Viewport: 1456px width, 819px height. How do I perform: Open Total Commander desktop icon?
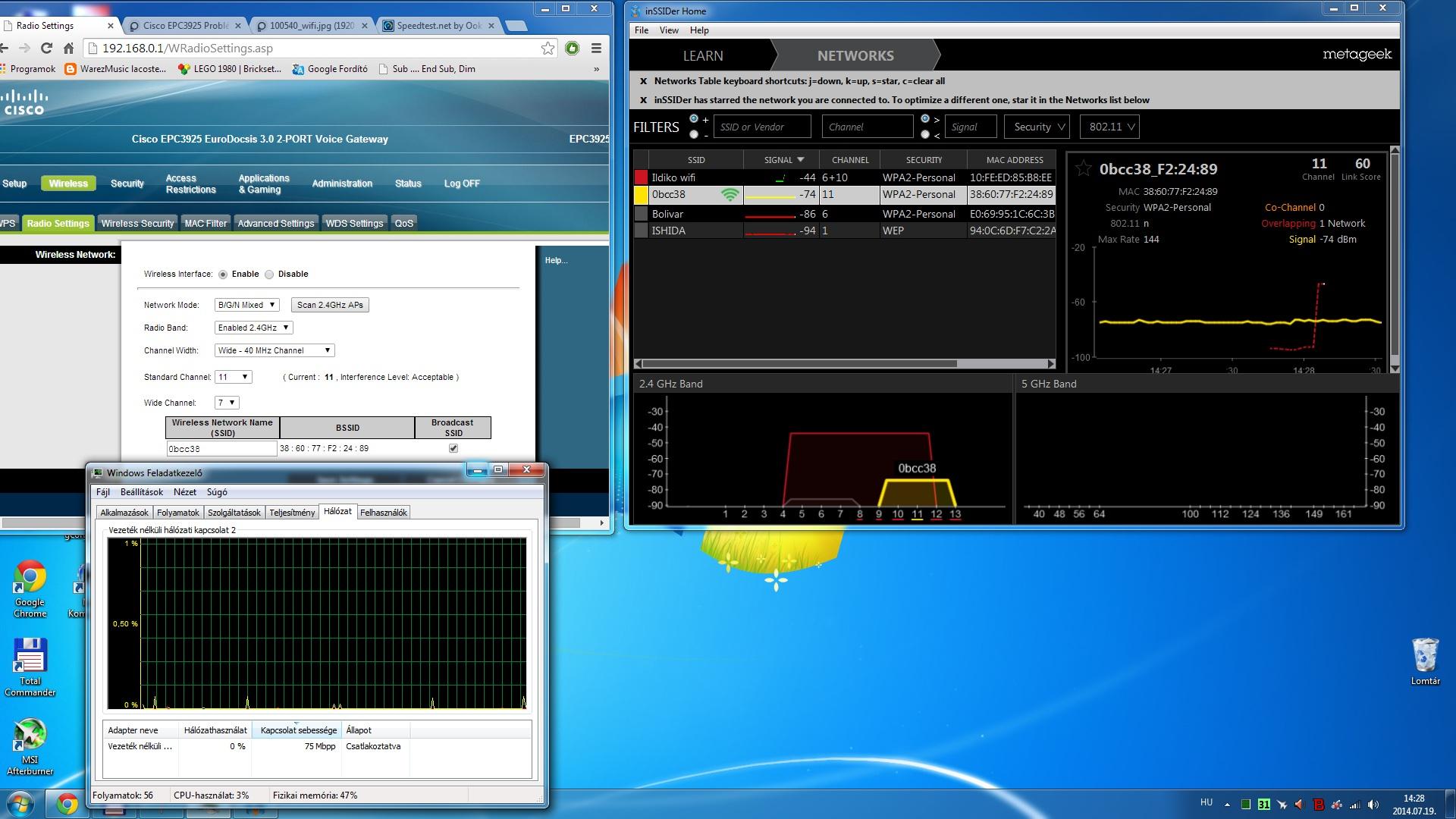(x=30, y=667)
